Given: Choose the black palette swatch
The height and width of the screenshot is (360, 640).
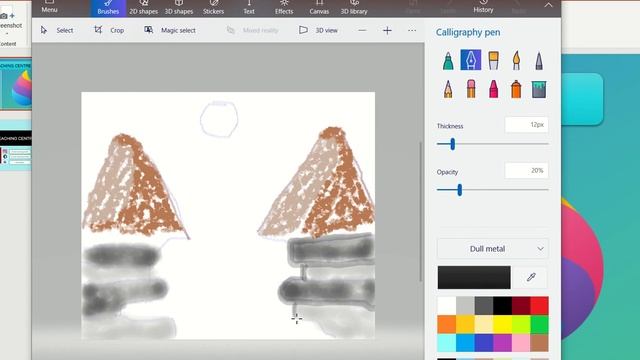Looking at the screenshot, I should (x=502, y=306).
